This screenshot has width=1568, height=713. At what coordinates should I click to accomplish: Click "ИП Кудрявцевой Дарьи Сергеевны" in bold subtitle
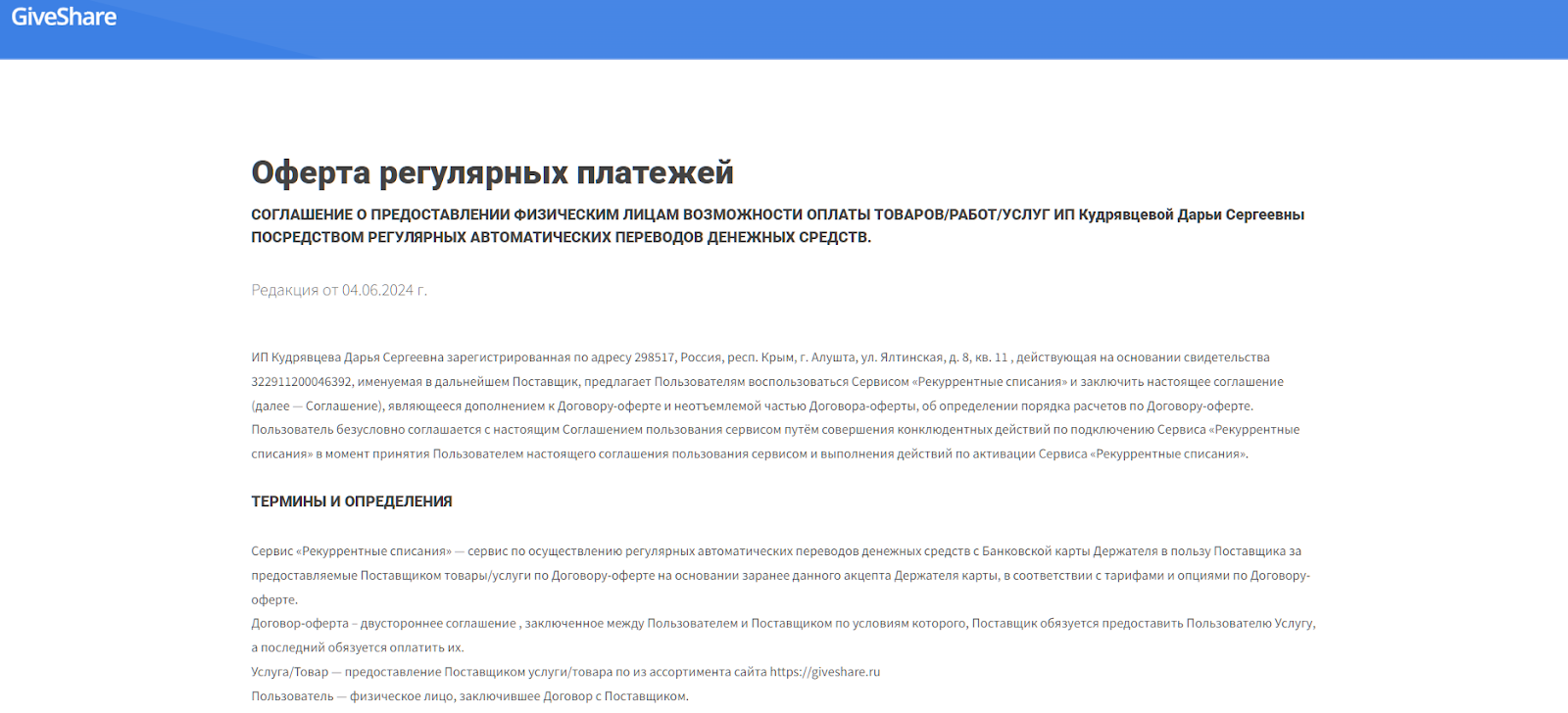point(1178,214)
